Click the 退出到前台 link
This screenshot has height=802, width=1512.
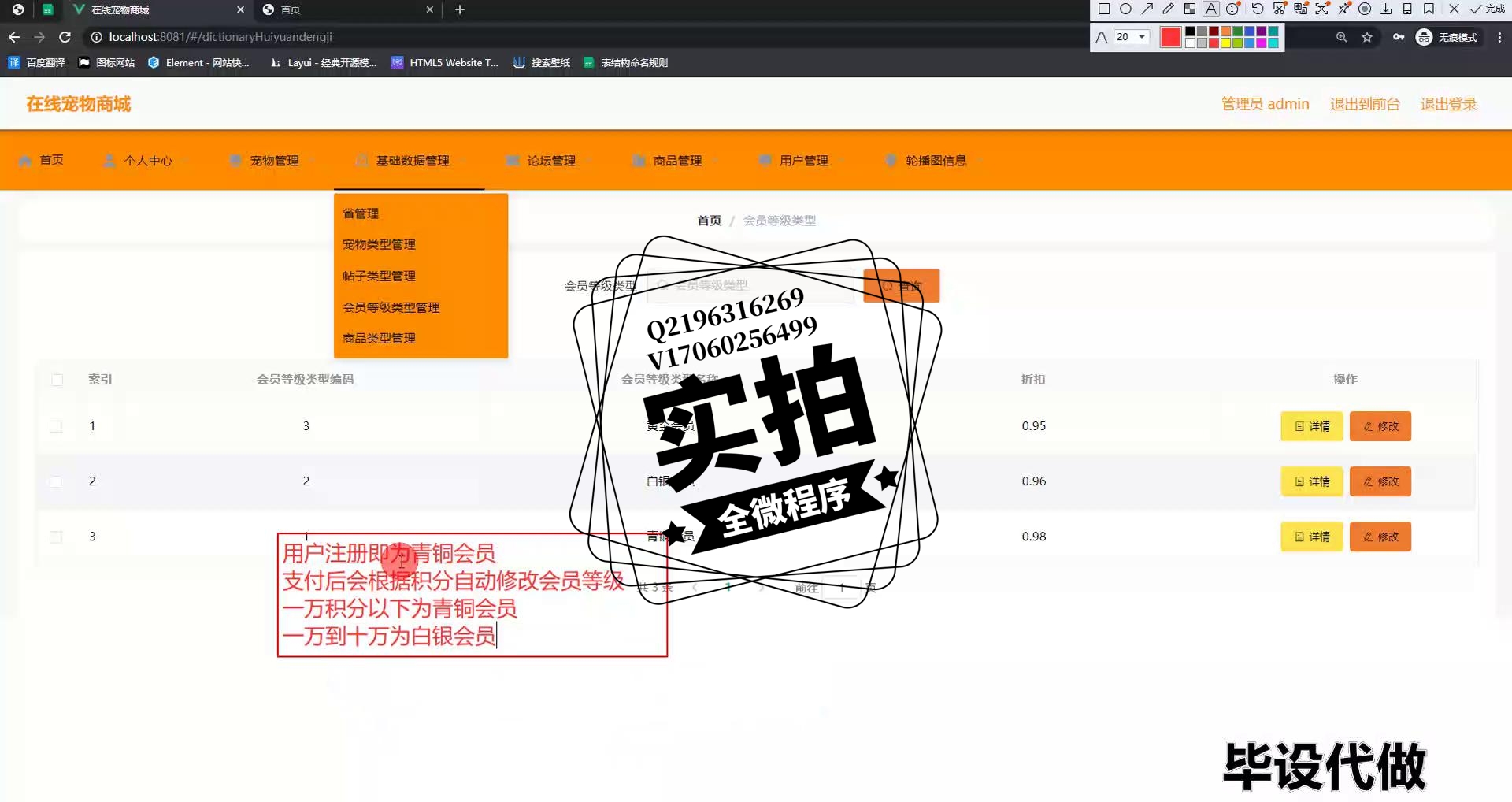[1365, 104]
